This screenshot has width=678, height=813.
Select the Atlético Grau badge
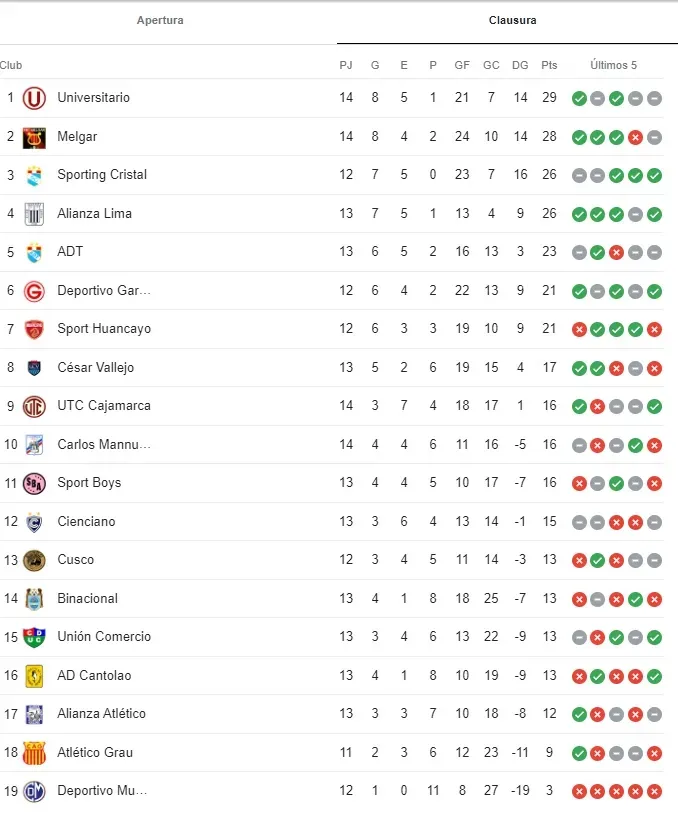point(35,752)
